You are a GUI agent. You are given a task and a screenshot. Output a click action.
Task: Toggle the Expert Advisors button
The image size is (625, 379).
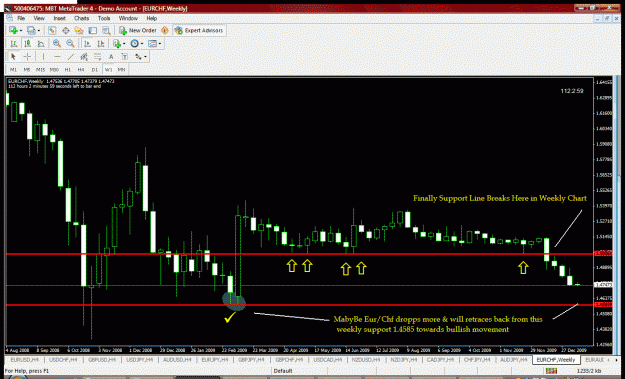(199, 30)
